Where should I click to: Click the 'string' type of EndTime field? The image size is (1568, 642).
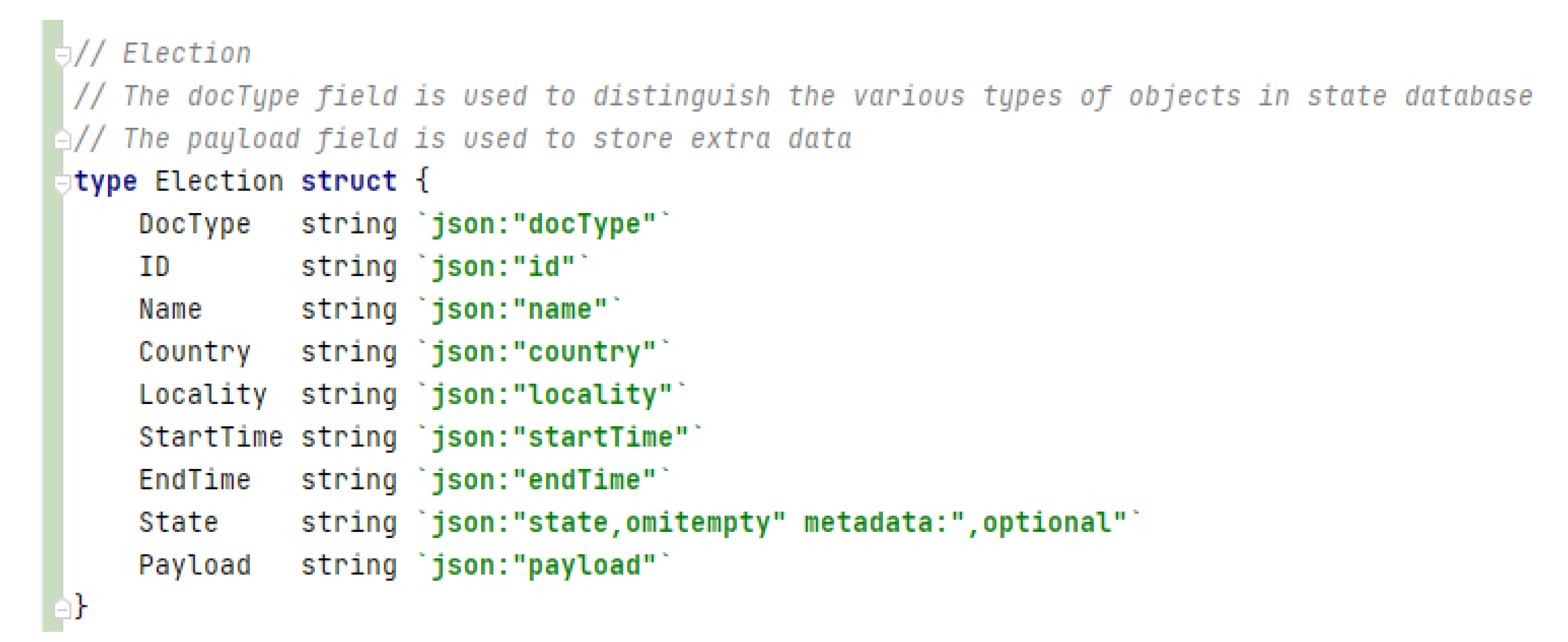coord(349,480)
